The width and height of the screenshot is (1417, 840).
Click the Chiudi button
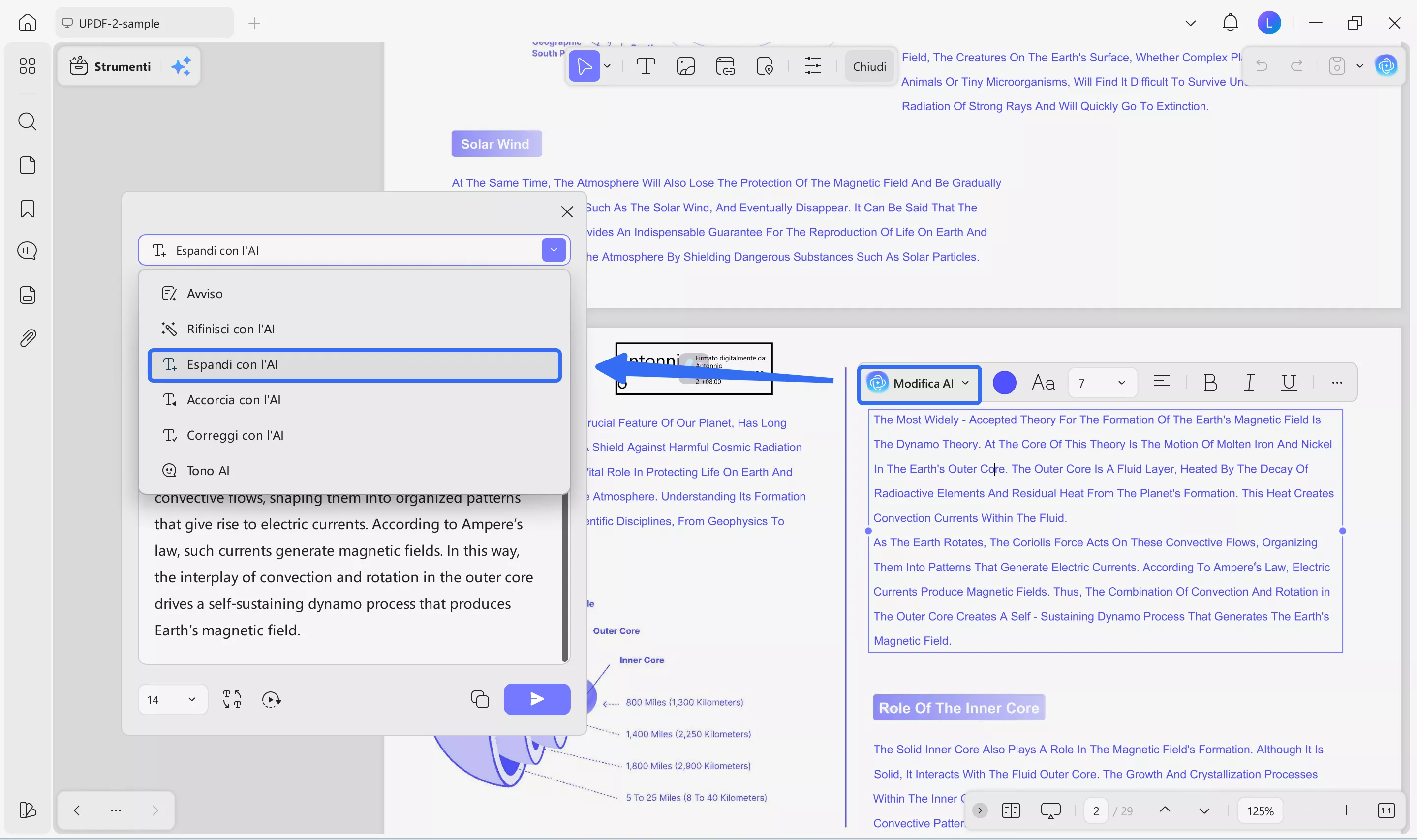[x=869, y=66]
